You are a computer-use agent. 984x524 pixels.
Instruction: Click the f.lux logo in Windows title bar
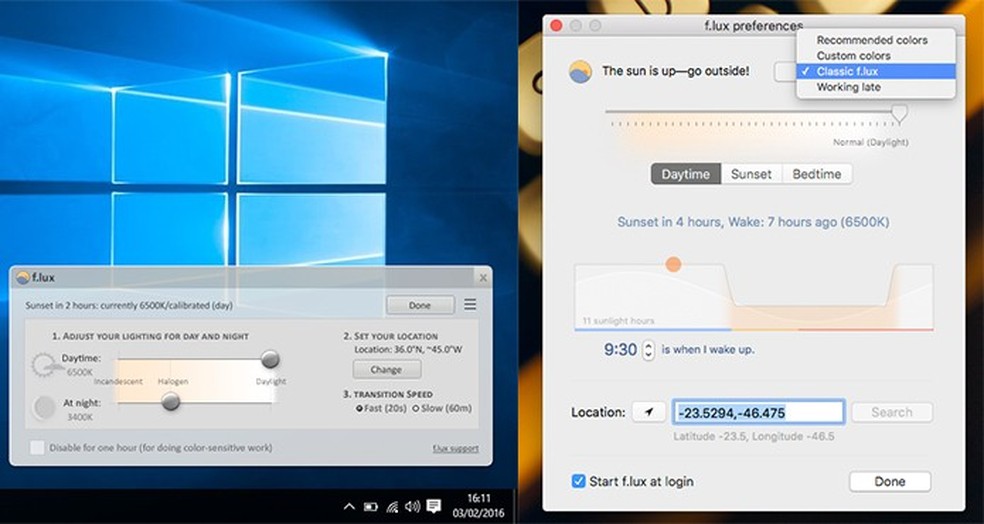(x=23, y=277)
